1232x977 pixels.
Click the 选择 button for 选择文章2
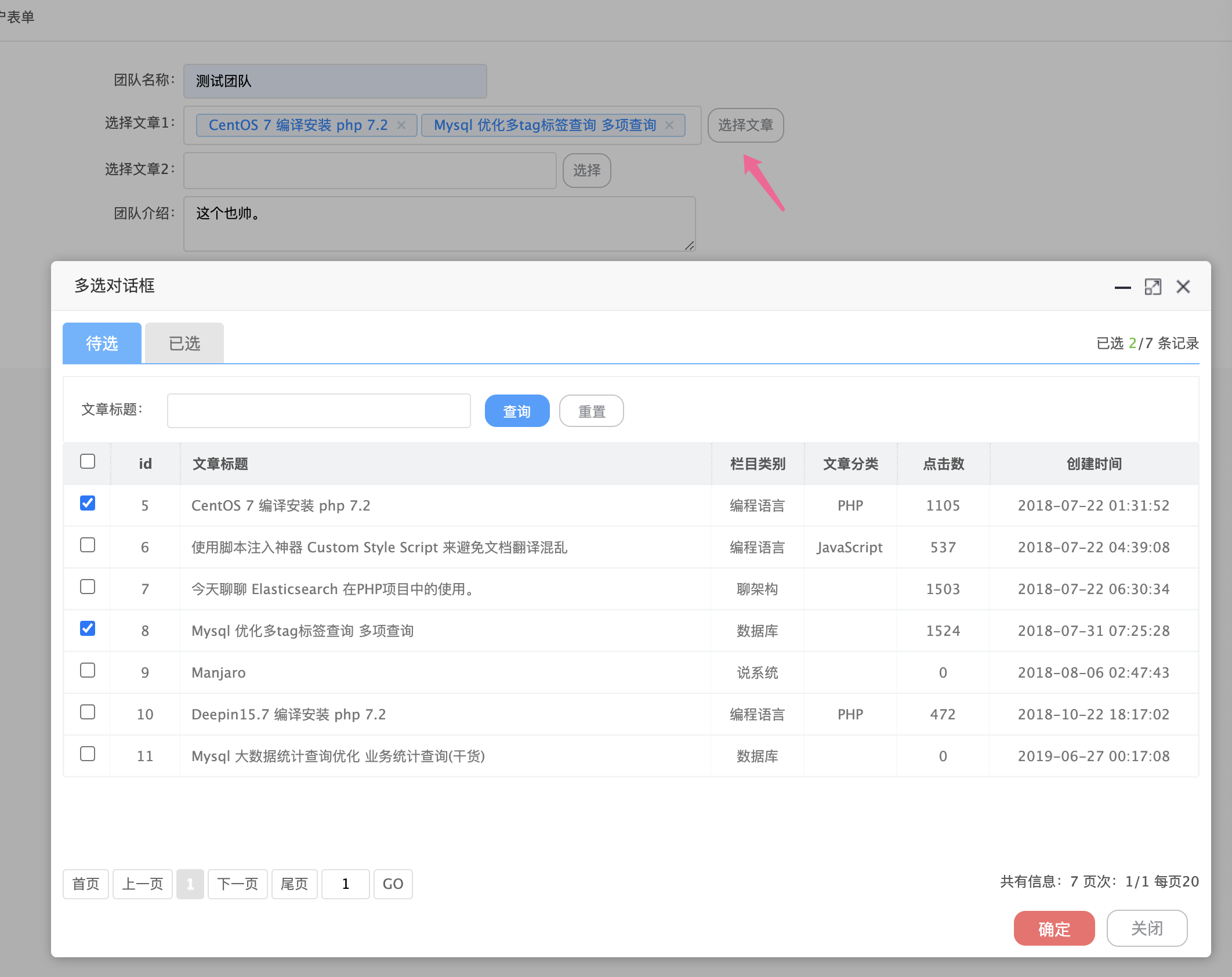coord(586,170)
